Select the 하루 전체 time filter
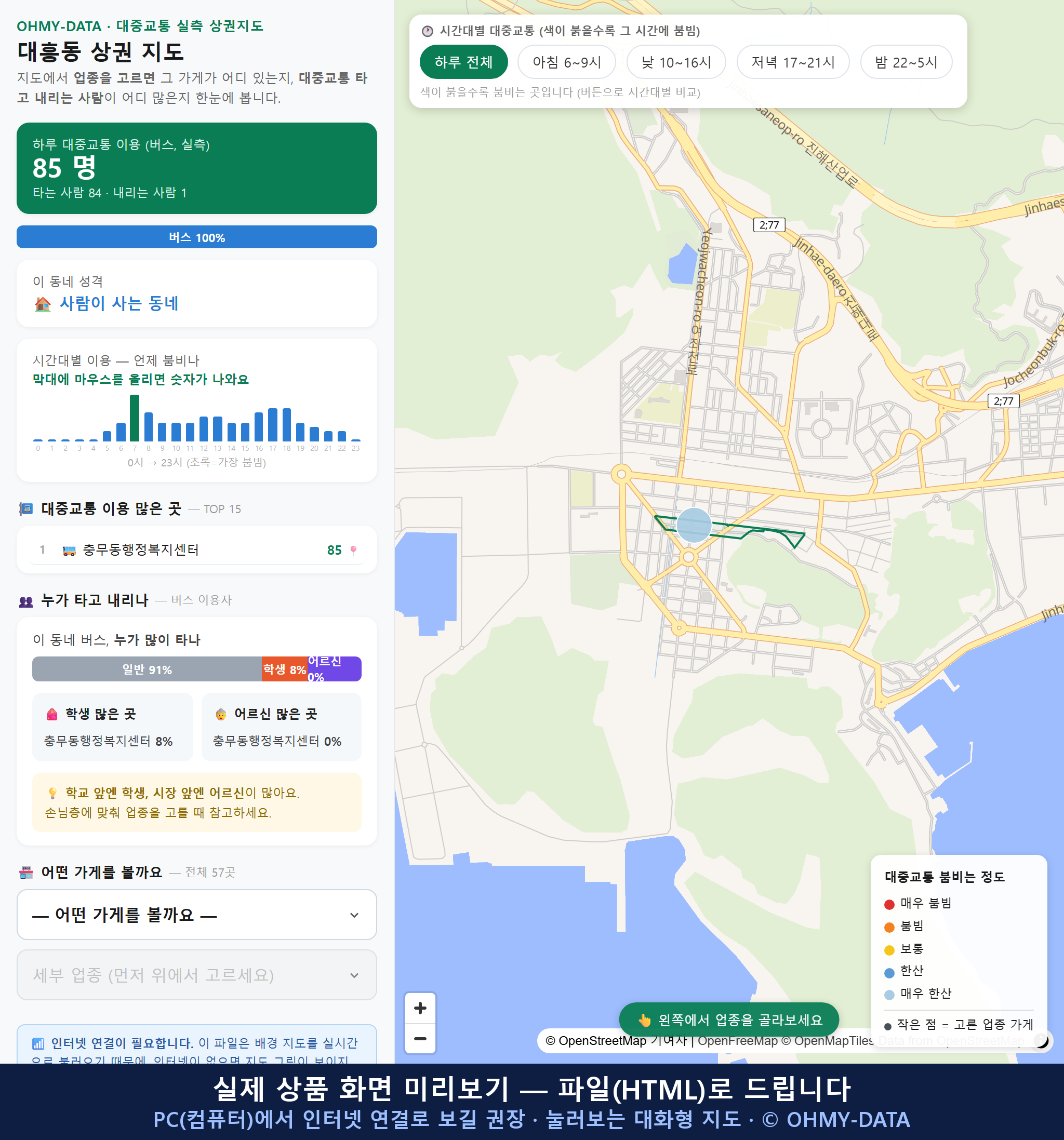Screen dimensions: 1064x1140 pyautogui.click(x=463, y=62)
